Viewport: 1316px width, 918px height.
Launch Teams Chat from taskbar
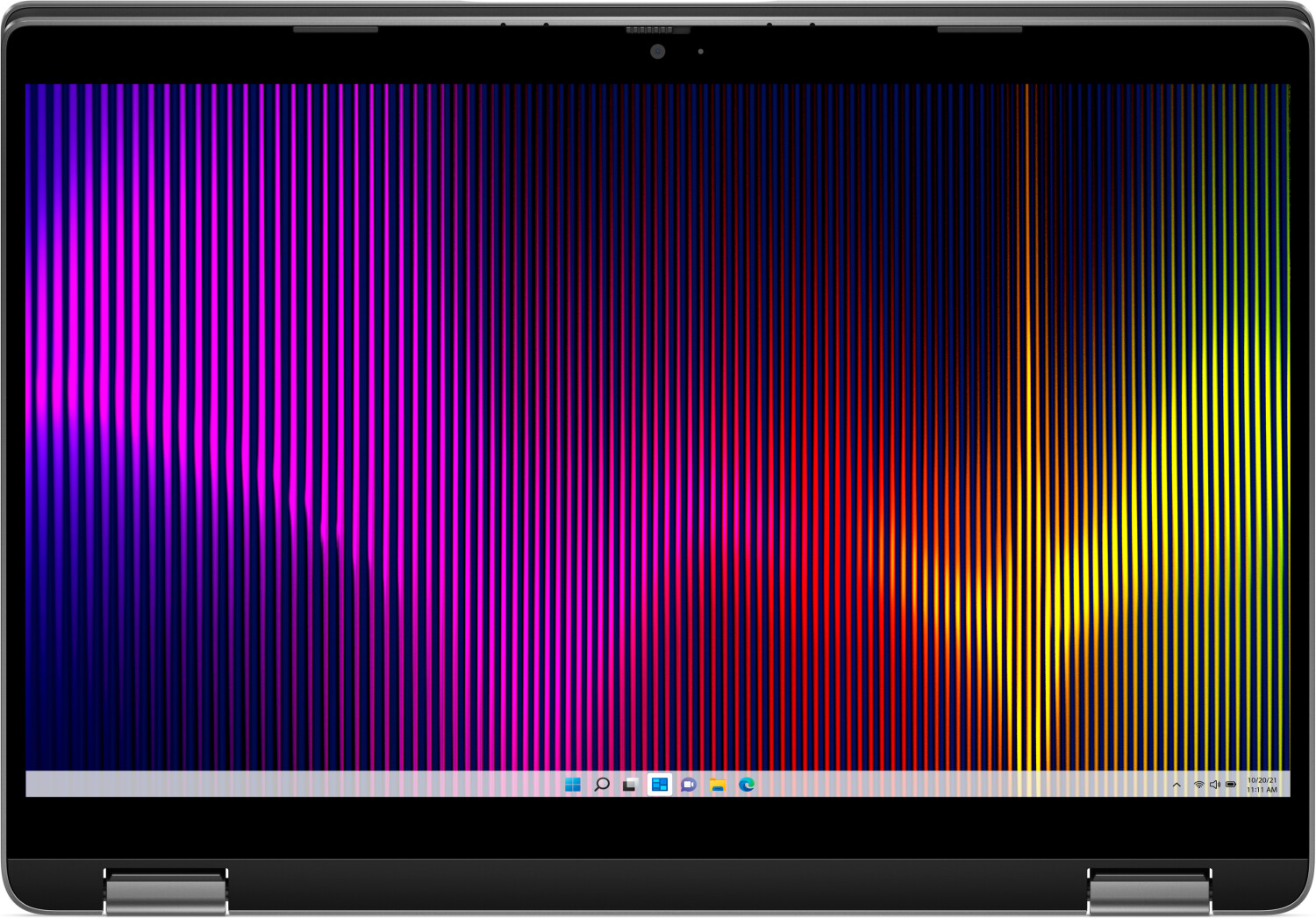click(x=689, y=785)
